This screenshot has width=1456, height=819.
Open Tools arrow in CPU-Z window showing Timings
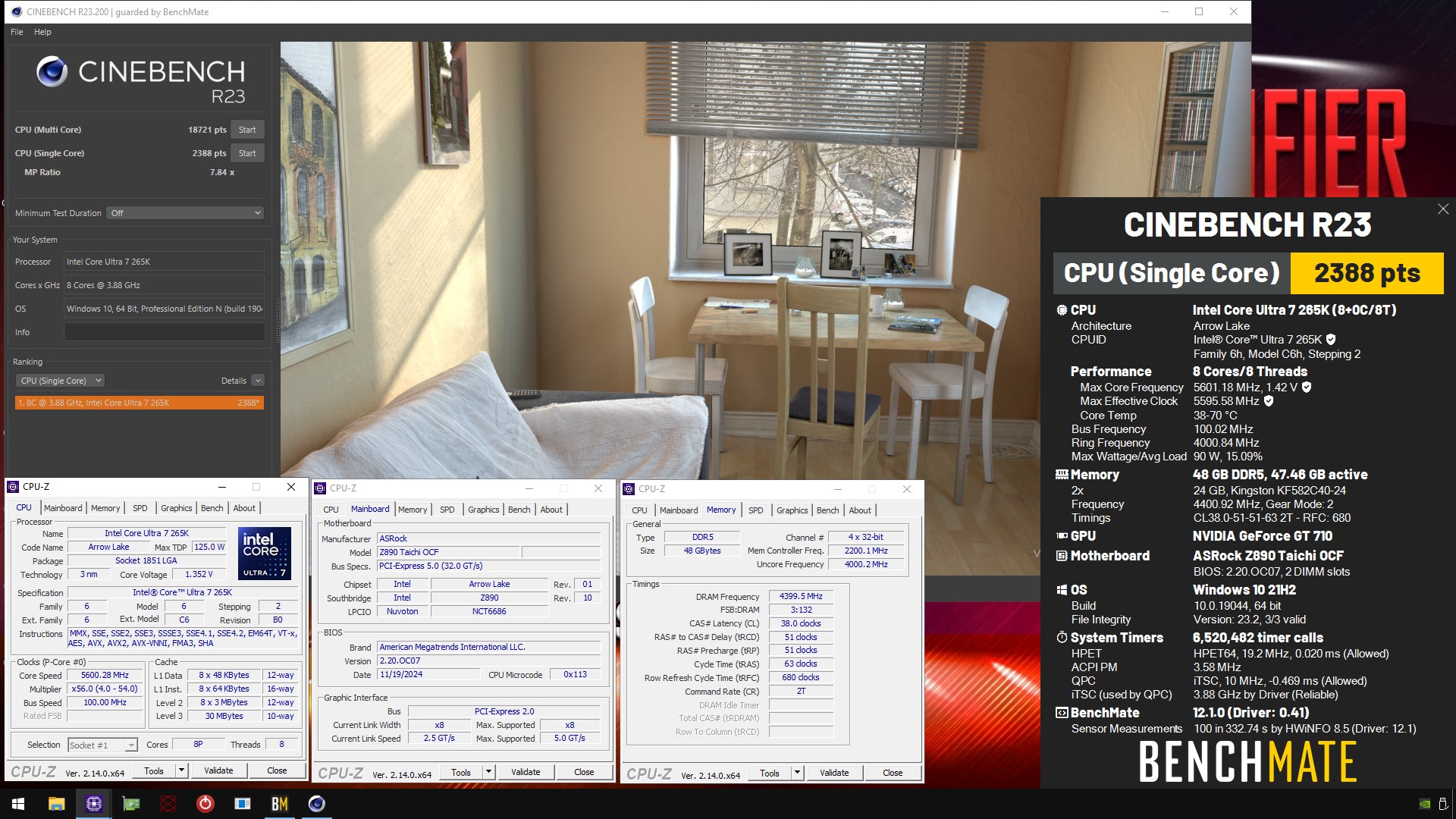coord(797,773)
